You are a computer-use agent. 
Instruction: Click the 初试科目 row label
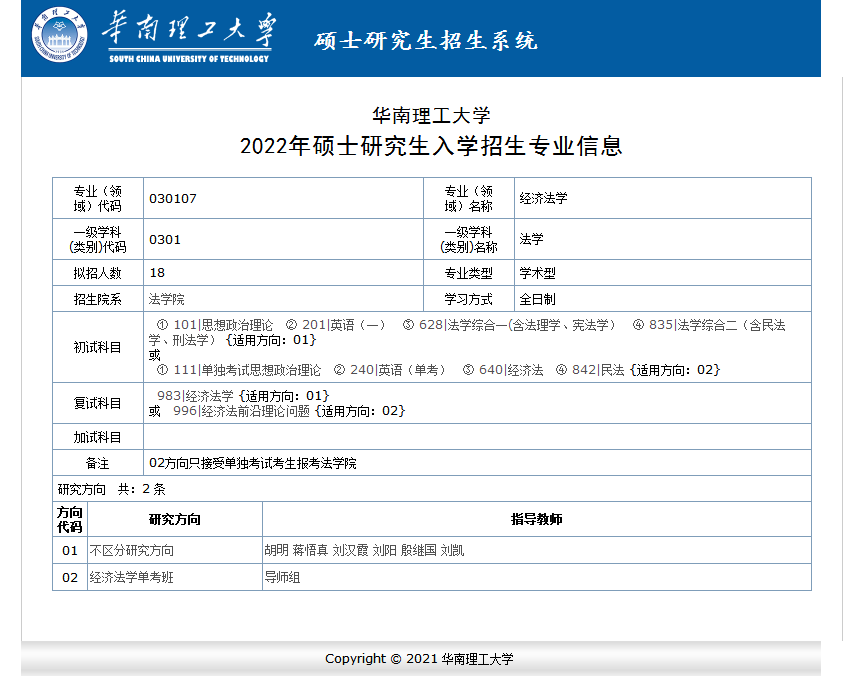[98, 347]
